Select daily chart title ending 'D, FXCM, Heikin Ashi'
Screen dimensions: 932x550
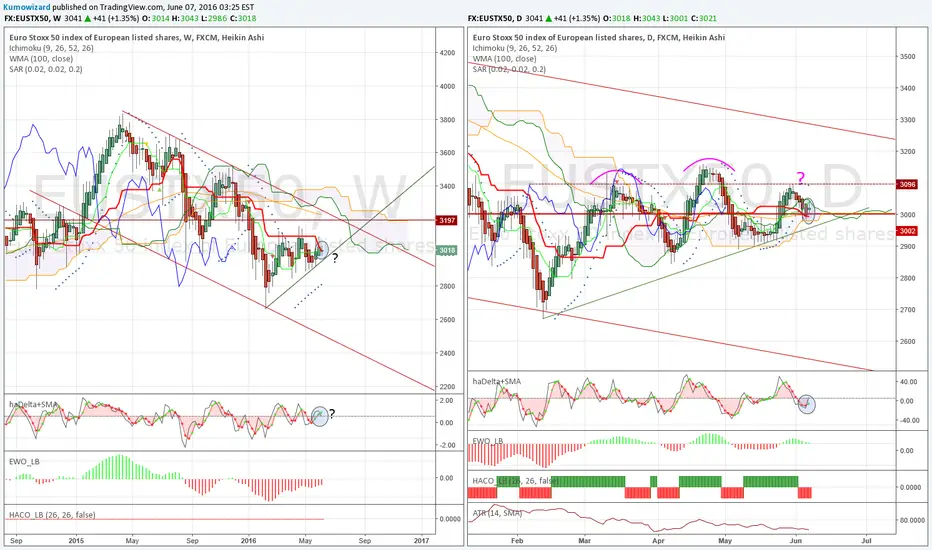(599, 37)
